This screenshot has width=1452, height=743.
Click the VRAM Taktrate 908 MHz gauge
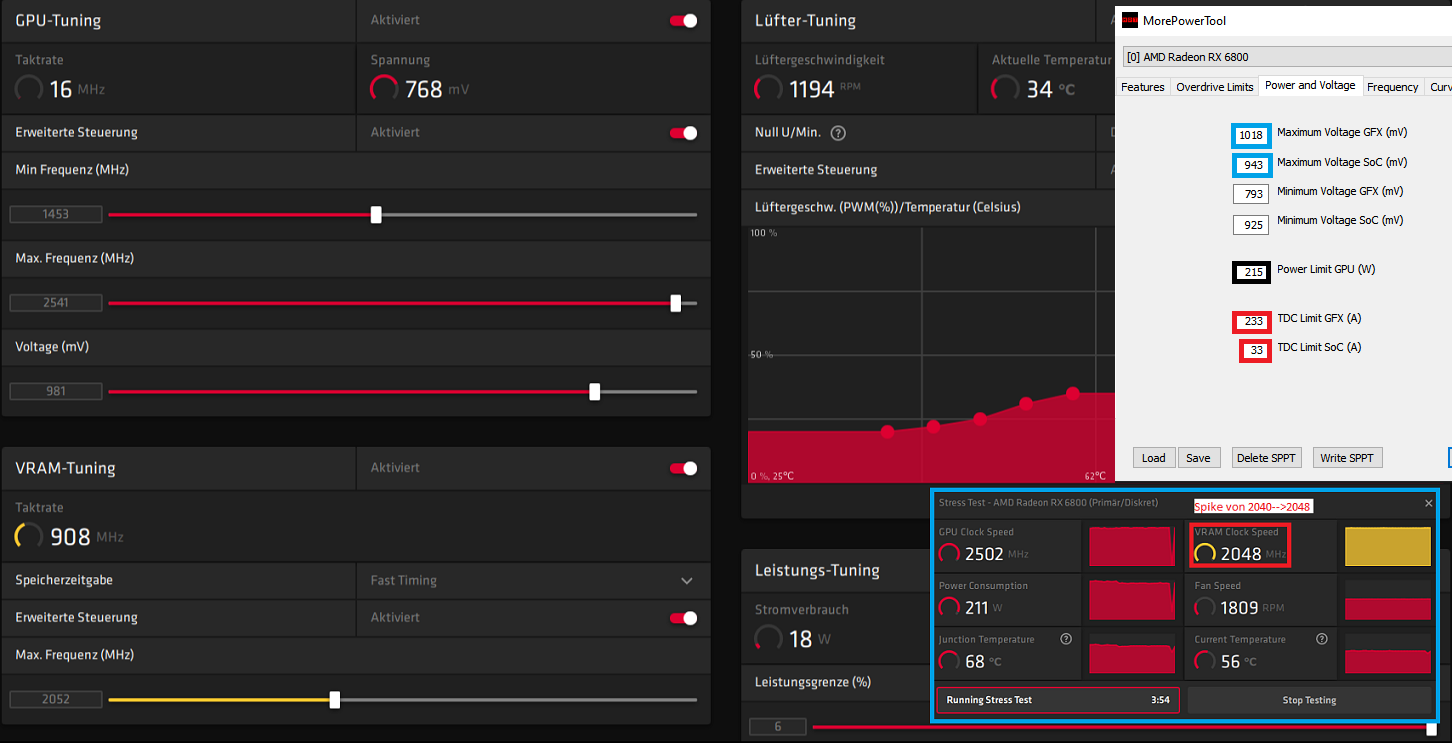click(30, 537)
